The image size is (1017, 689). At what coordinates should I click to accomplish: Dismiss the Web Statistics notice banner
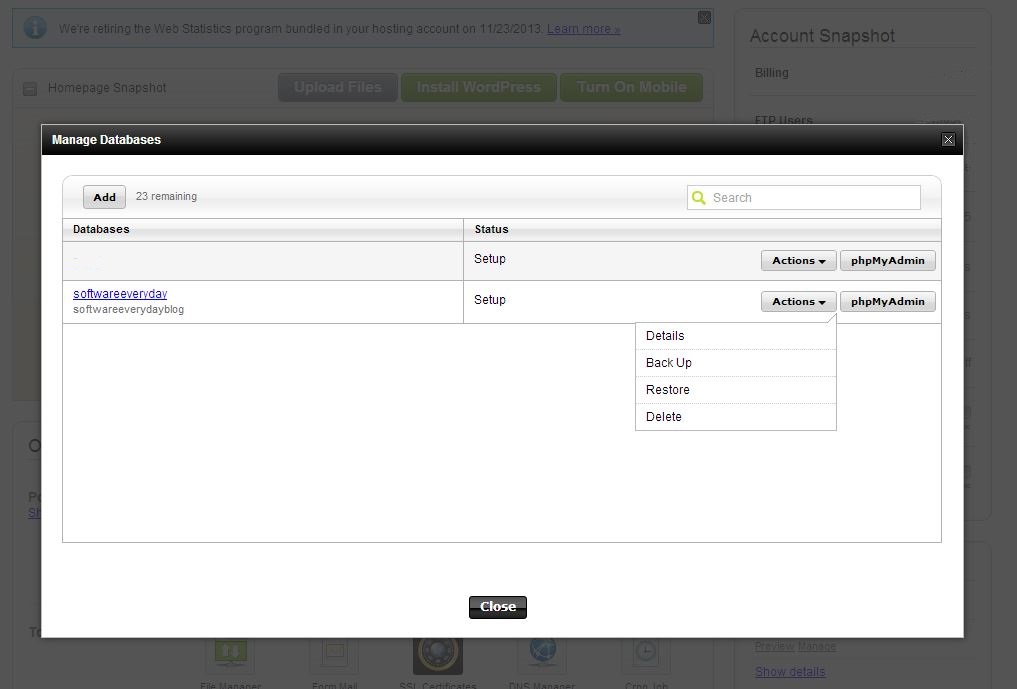(704, 17)
